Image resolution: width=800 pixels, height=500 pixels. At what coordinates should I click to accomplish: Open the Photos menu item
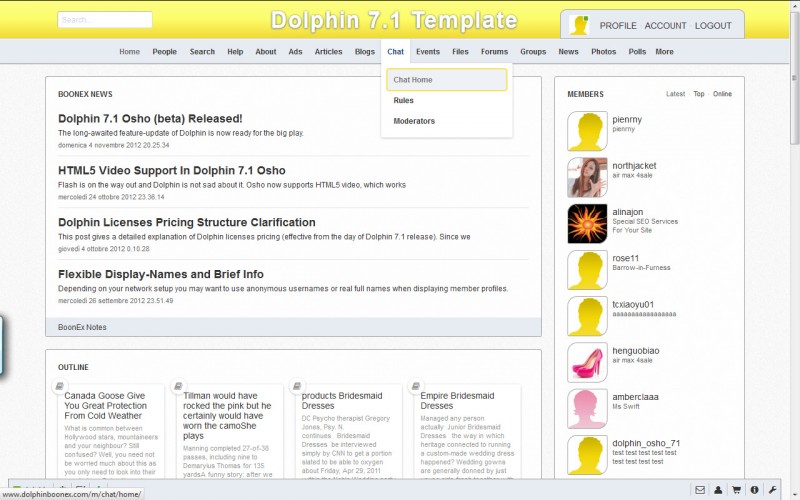(604, 52)
